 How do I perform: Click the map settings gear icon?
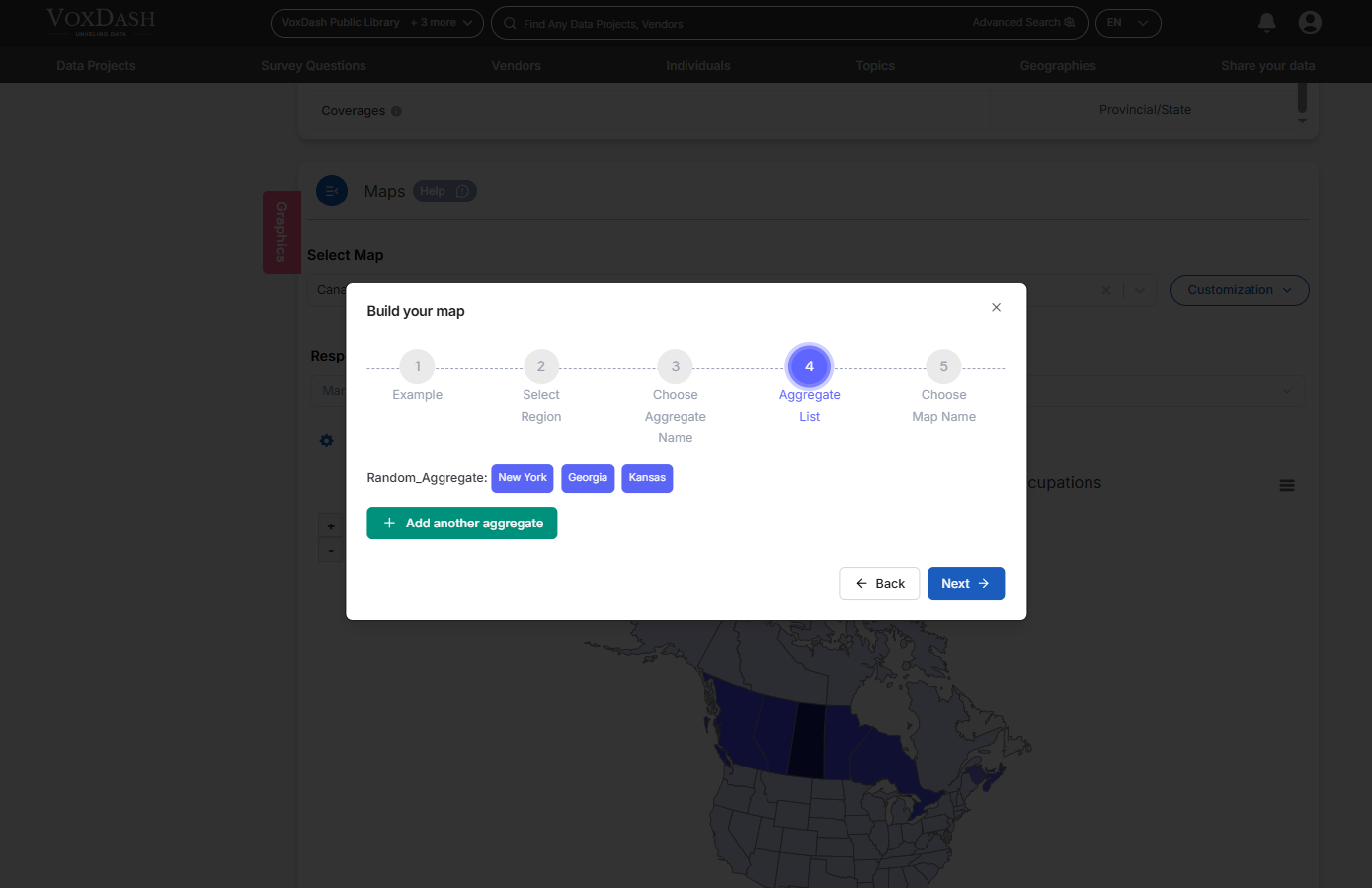click(x=326, y=440)
